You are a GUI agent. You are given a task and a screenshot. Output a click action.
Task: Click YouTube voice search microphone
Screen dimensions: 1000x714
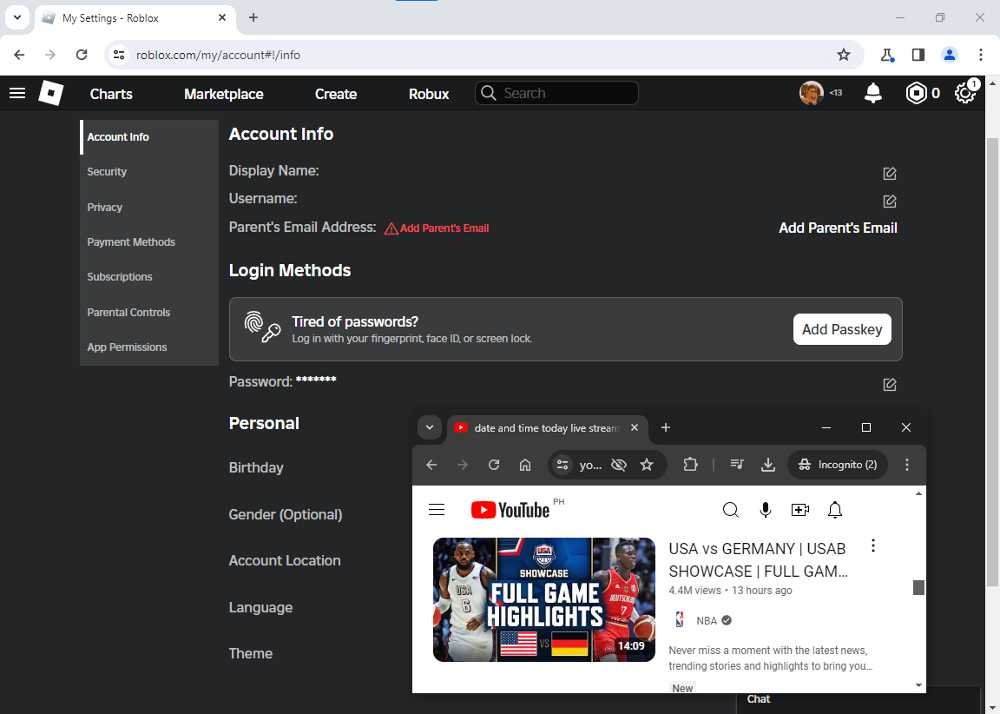765,509
